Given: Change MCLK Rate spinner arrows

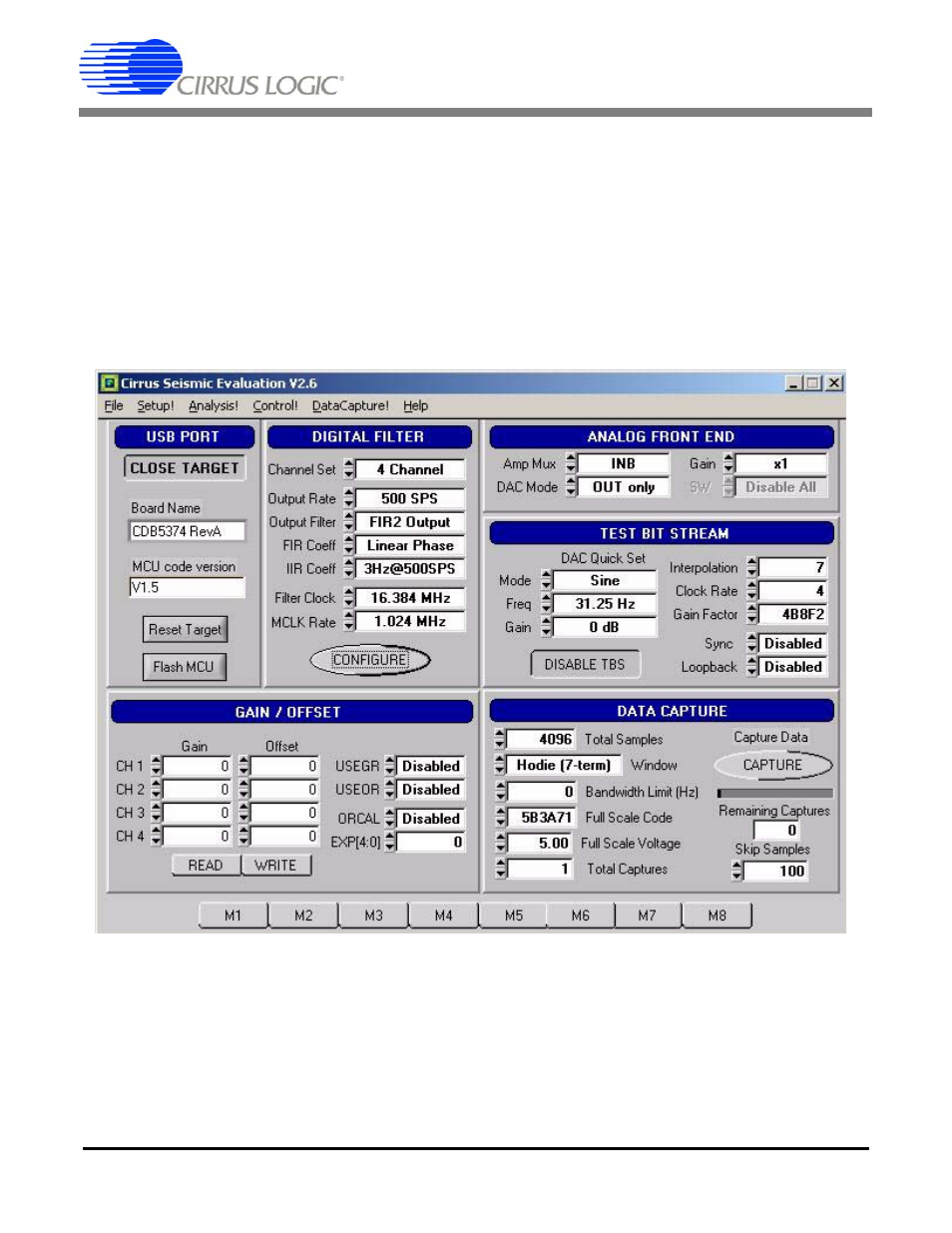Looking at the screenshot, I should coord(349,622).
